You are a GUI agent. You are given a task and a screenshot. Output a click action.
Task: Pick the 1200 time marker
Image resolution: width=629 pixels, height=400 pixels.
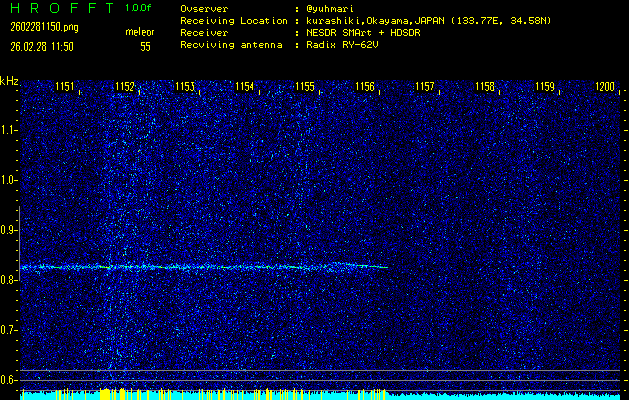pos(604,87)
